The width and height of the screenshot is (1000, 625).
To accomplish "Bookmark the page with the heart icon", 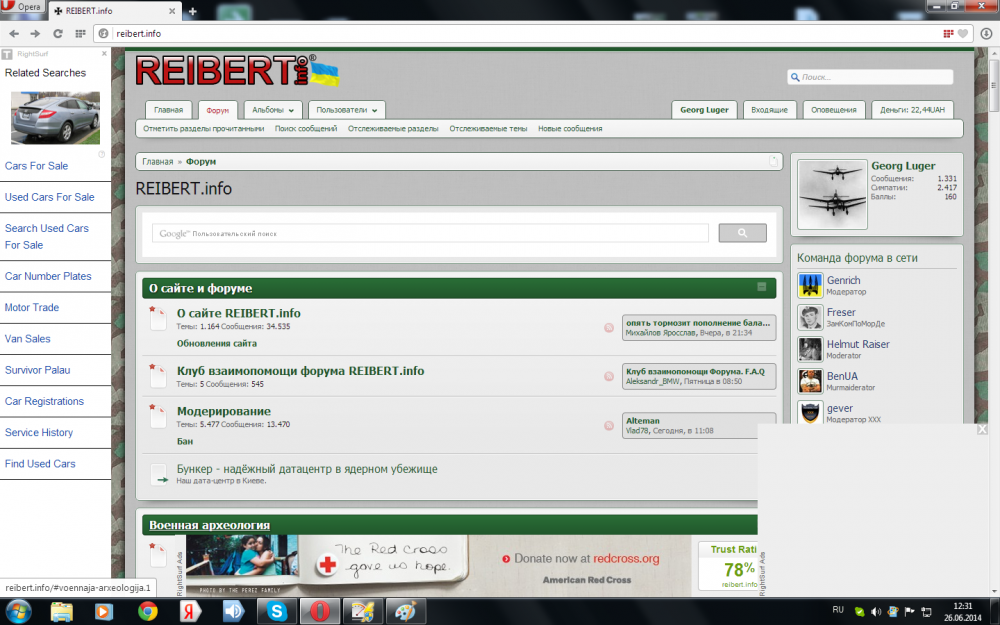I will tap(962, 33).
